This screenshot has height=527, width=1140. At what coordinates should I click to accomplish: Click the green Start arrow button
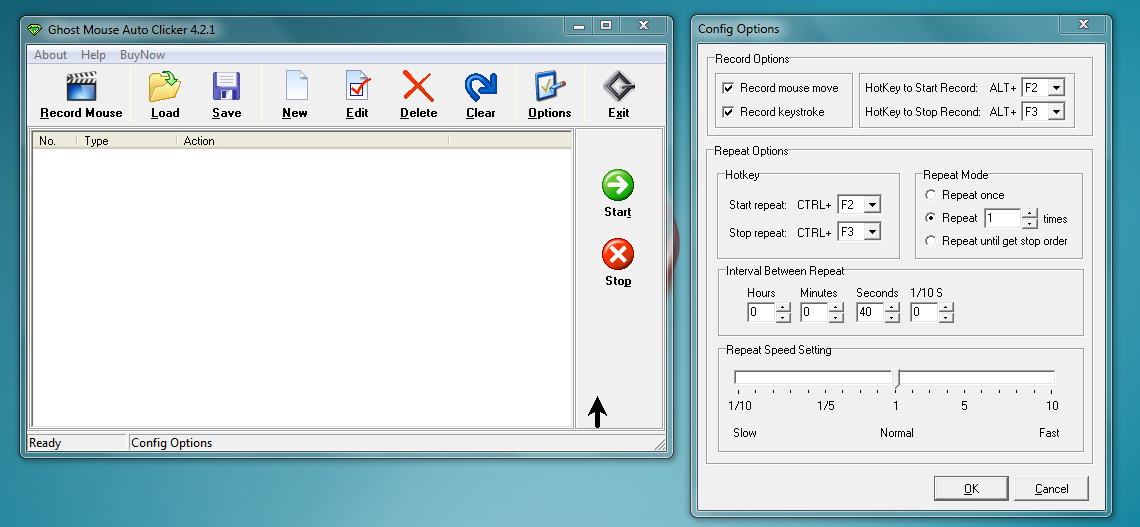click(618, 185)
